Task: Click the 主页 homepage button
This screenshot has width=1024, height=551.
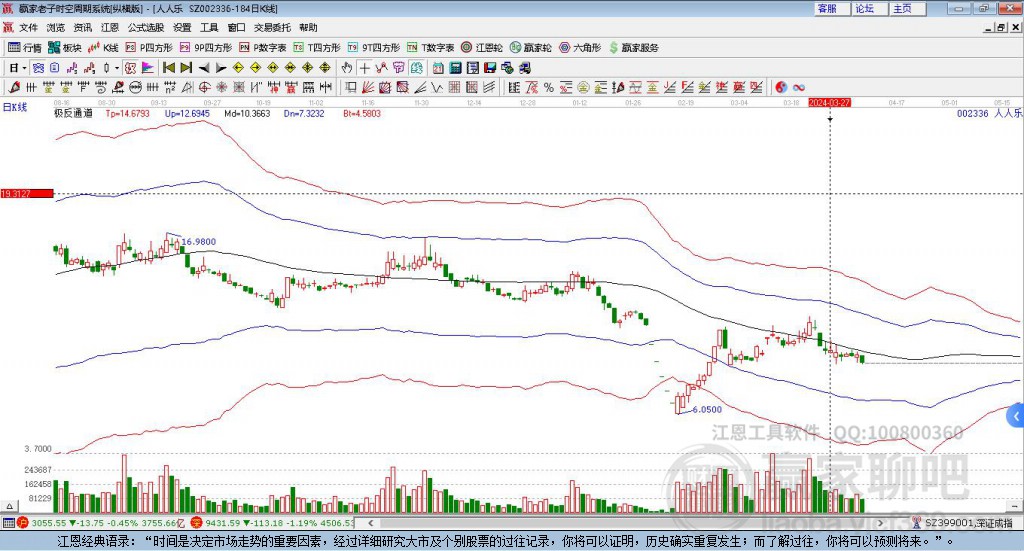Action: coord(907,8)
